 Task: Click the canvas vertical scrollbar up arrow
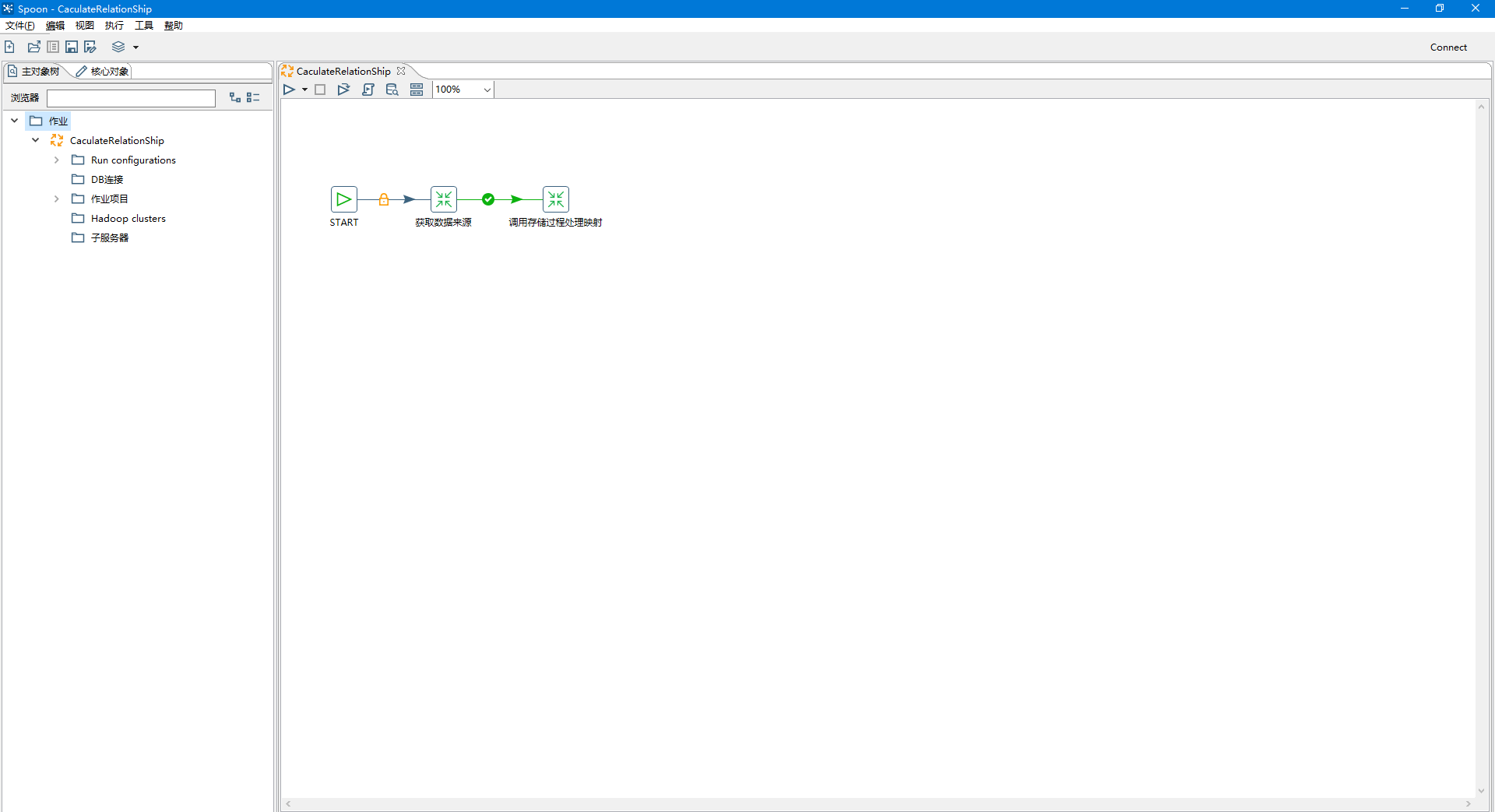pos(1482,107)
